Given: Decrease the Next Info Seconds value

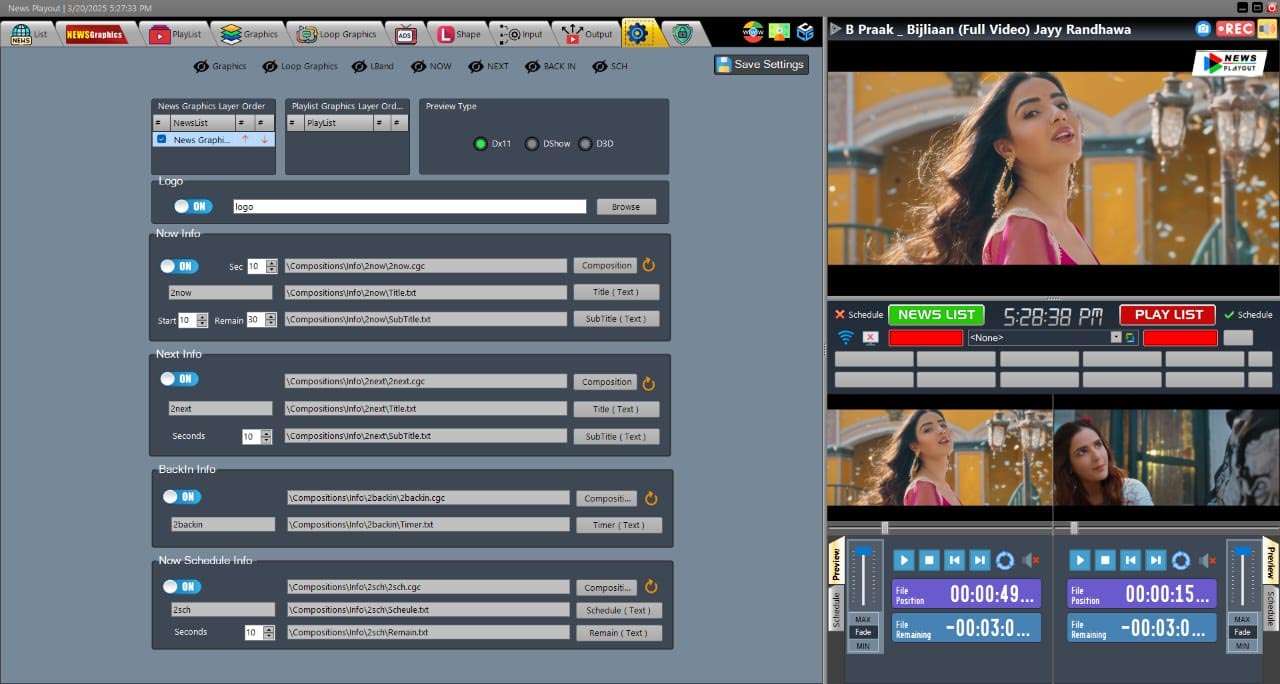Looking at the screenshot, I should click(266, 440).
